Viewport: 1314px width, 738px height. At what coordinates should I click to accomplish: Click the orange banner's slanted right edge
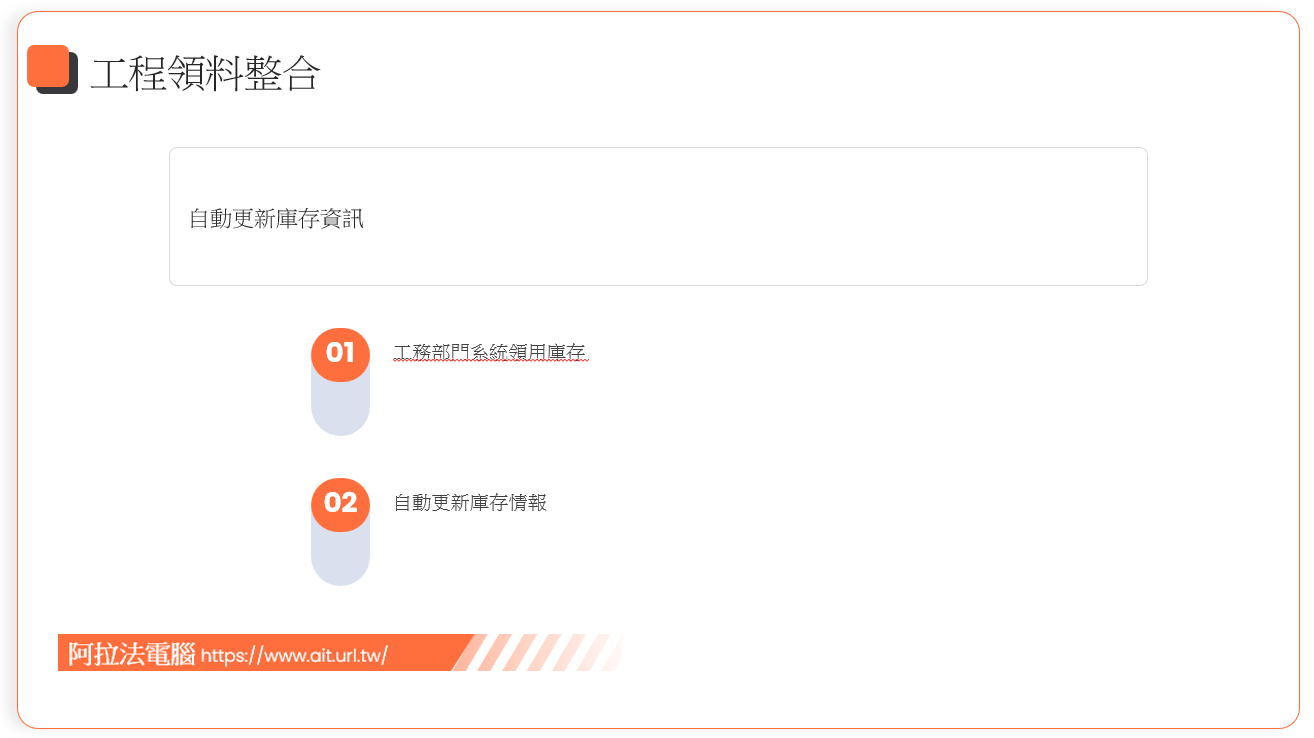463,652
